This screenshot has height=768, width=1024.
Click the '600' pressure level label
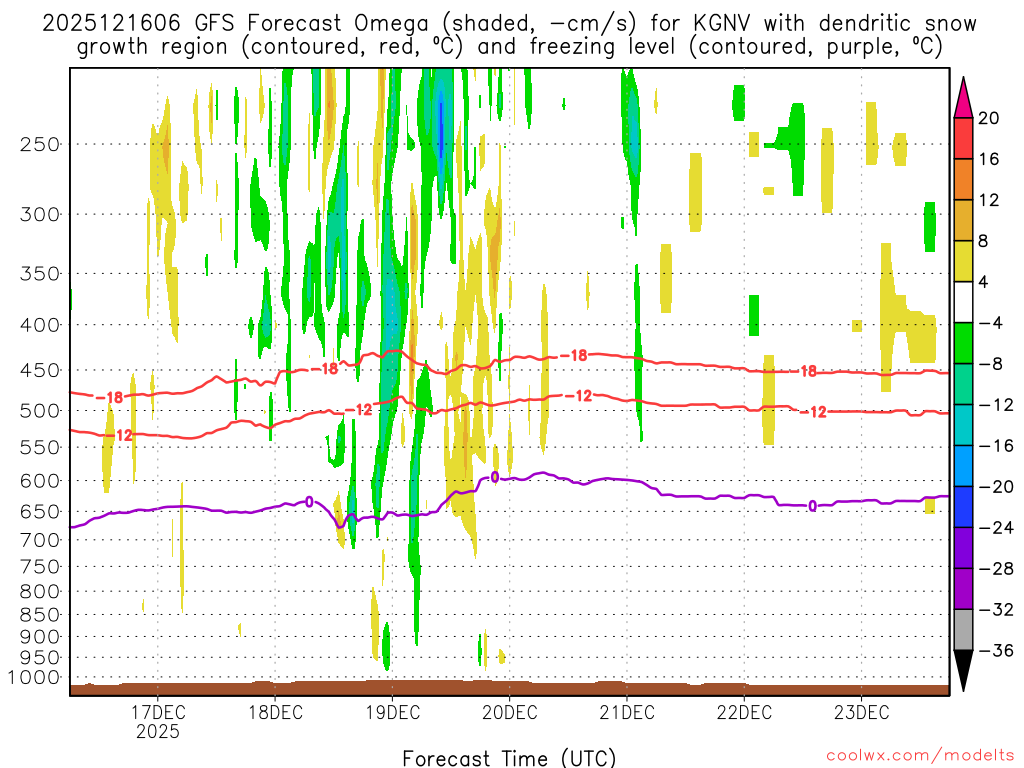click(40, 481)
